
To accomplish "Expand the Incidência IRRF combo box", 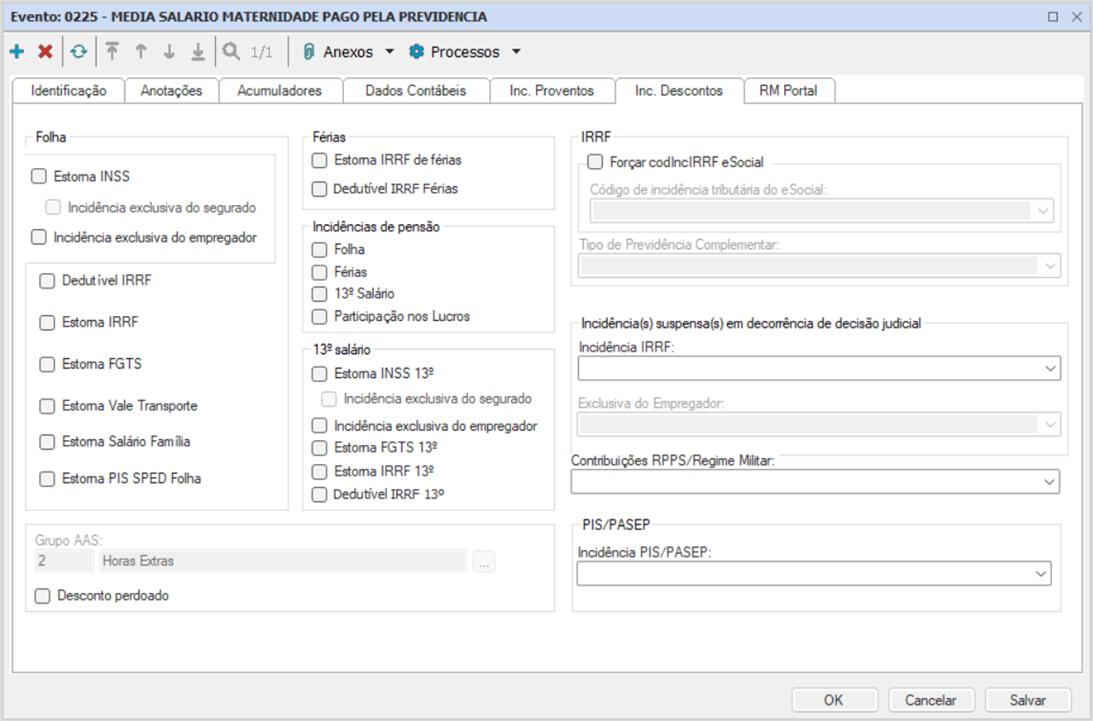I will (x=1049, y=369).
